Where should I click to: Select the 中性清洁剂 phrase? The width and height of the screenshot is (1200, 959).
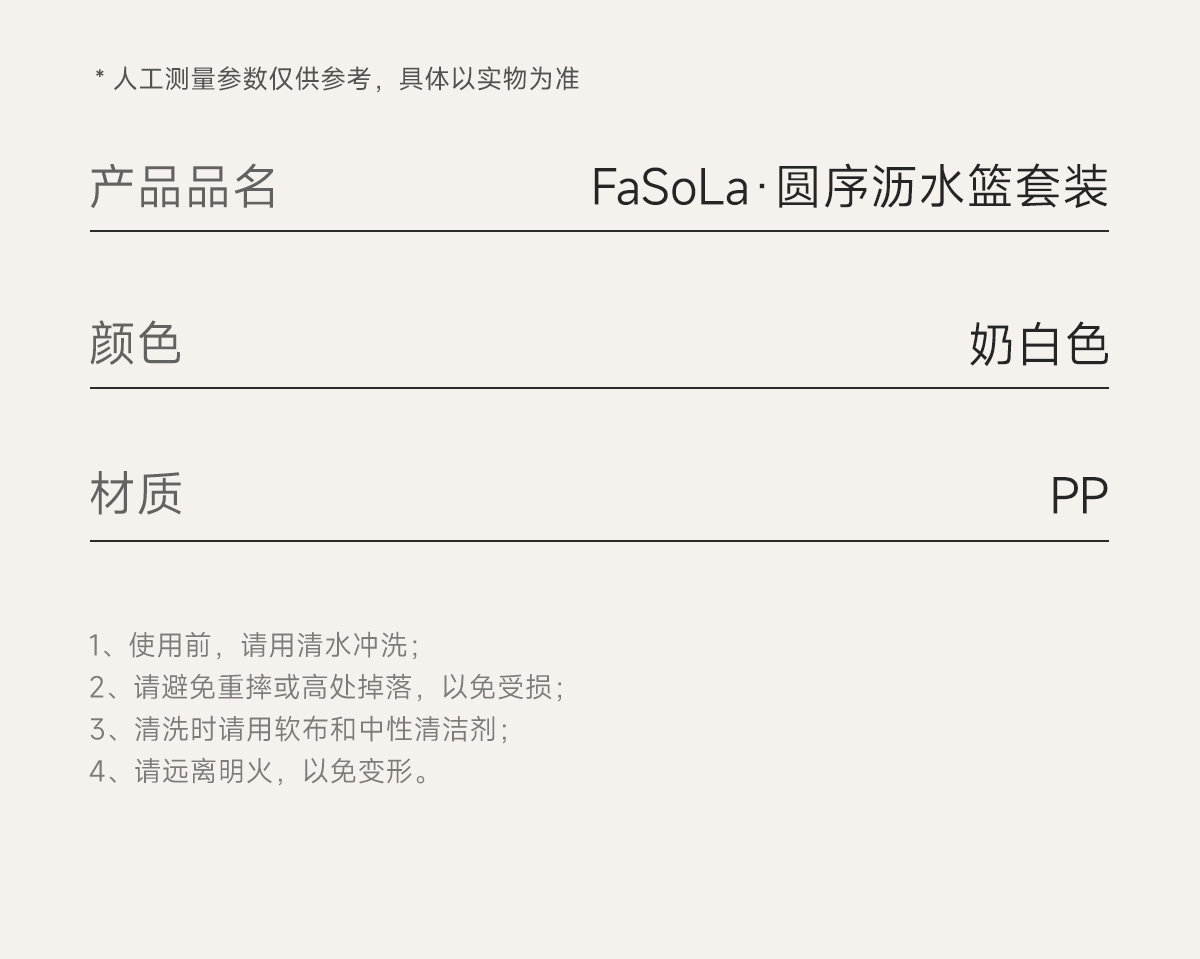441,729
